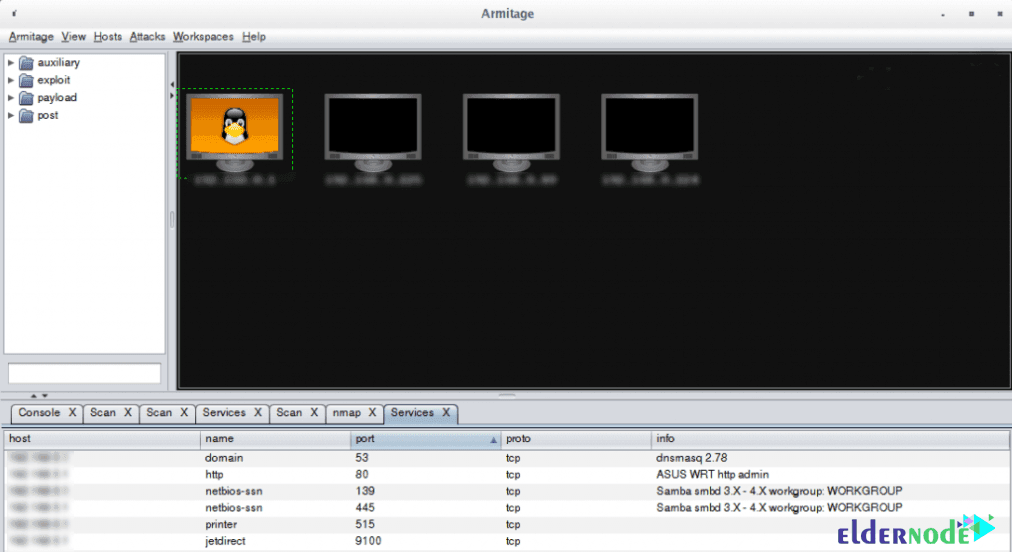Expand the exploit tree node arrow

(11, 80)
